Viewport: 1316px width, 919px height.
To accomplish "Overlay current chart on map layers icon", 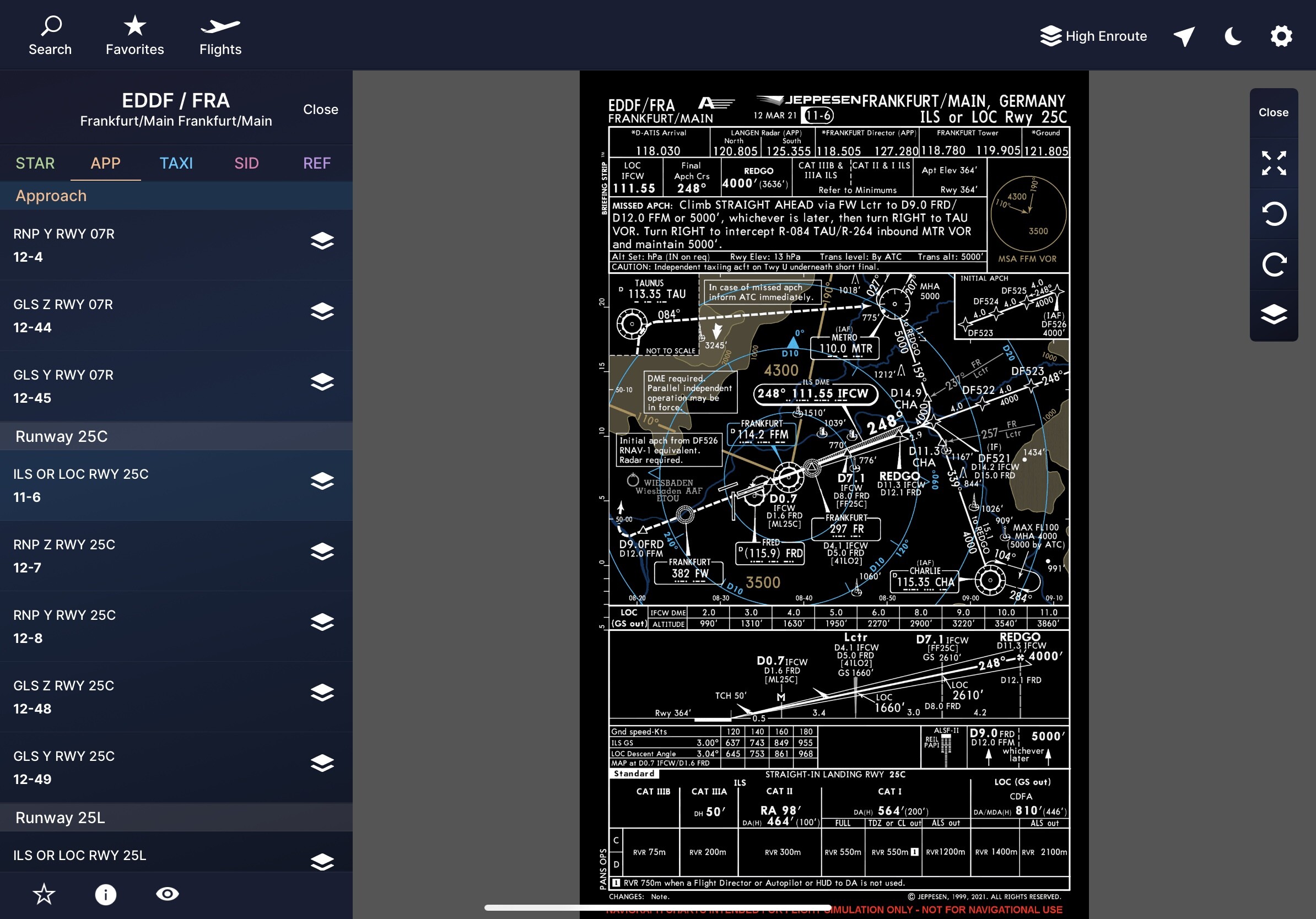I will (1274, 315).
